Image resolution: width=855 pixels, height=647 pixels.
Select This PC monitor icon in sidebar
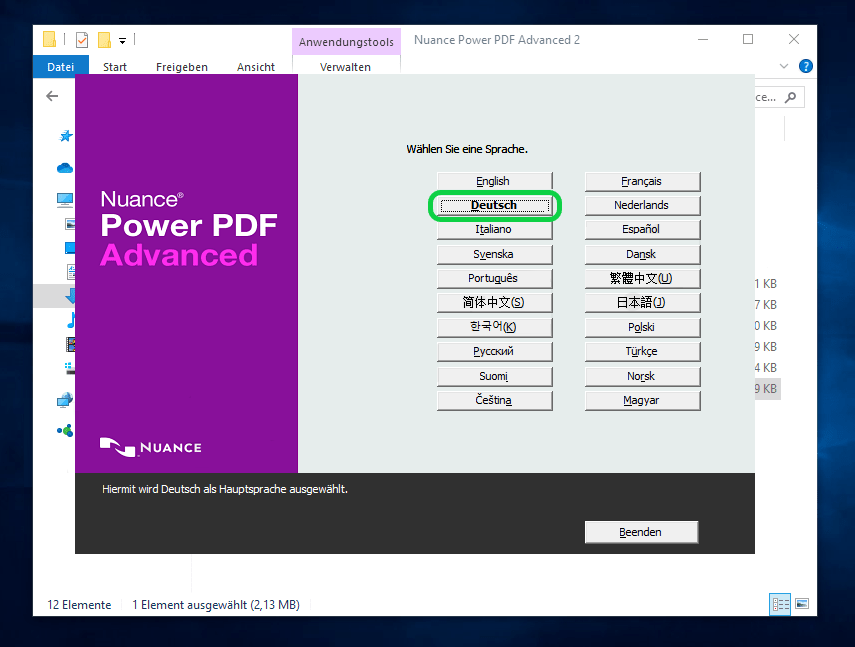[x=65, y=200]
